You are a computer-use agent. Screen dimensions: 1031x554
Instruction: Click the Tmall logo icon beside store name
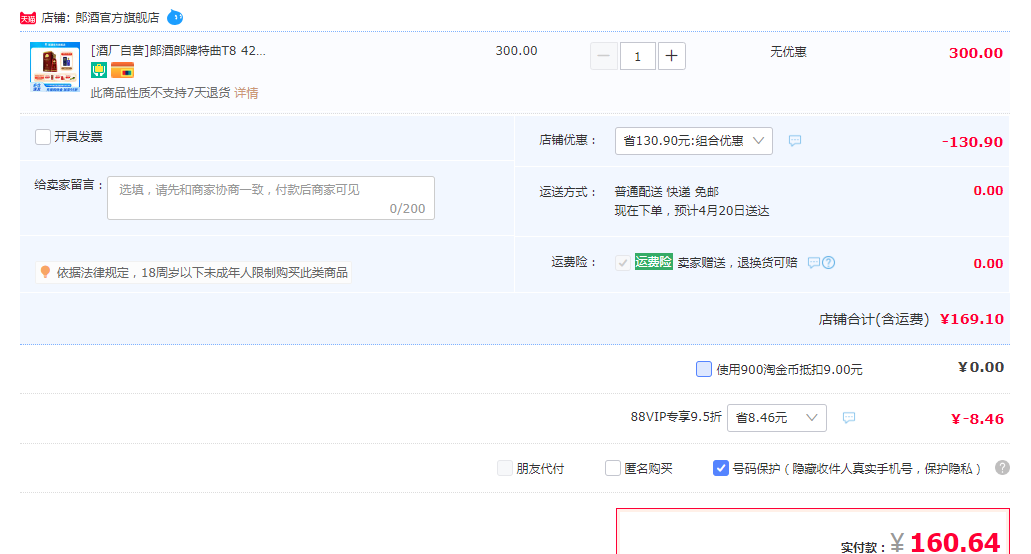28,18
